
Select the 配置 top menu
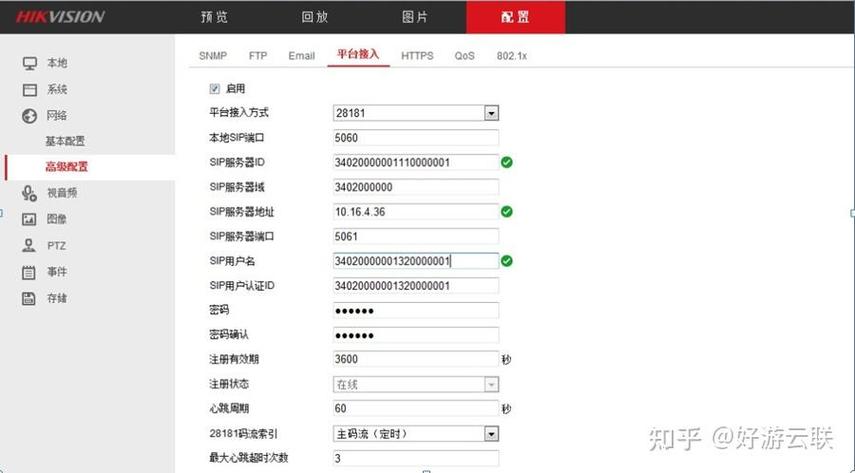coord(515,17)
